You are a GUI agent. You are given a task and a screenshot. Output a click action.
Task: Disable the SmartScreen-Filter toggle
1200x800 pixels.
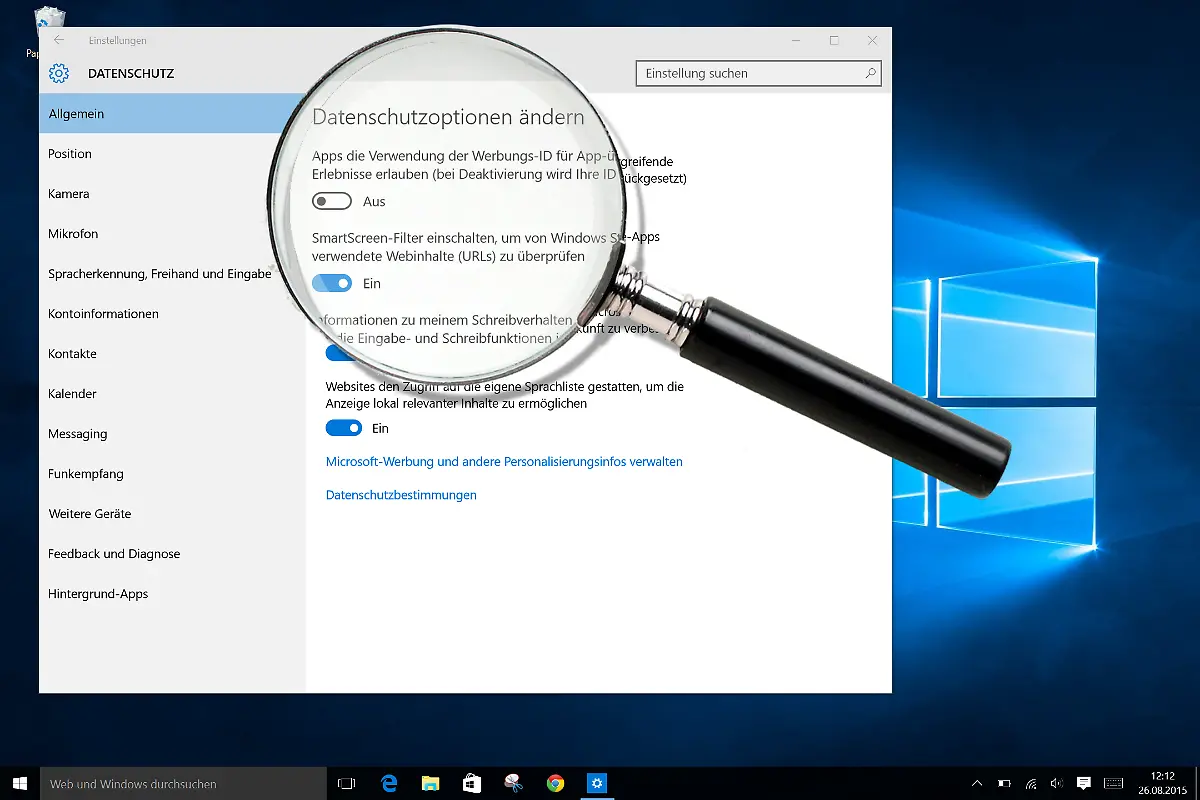[x=331, y=283]
